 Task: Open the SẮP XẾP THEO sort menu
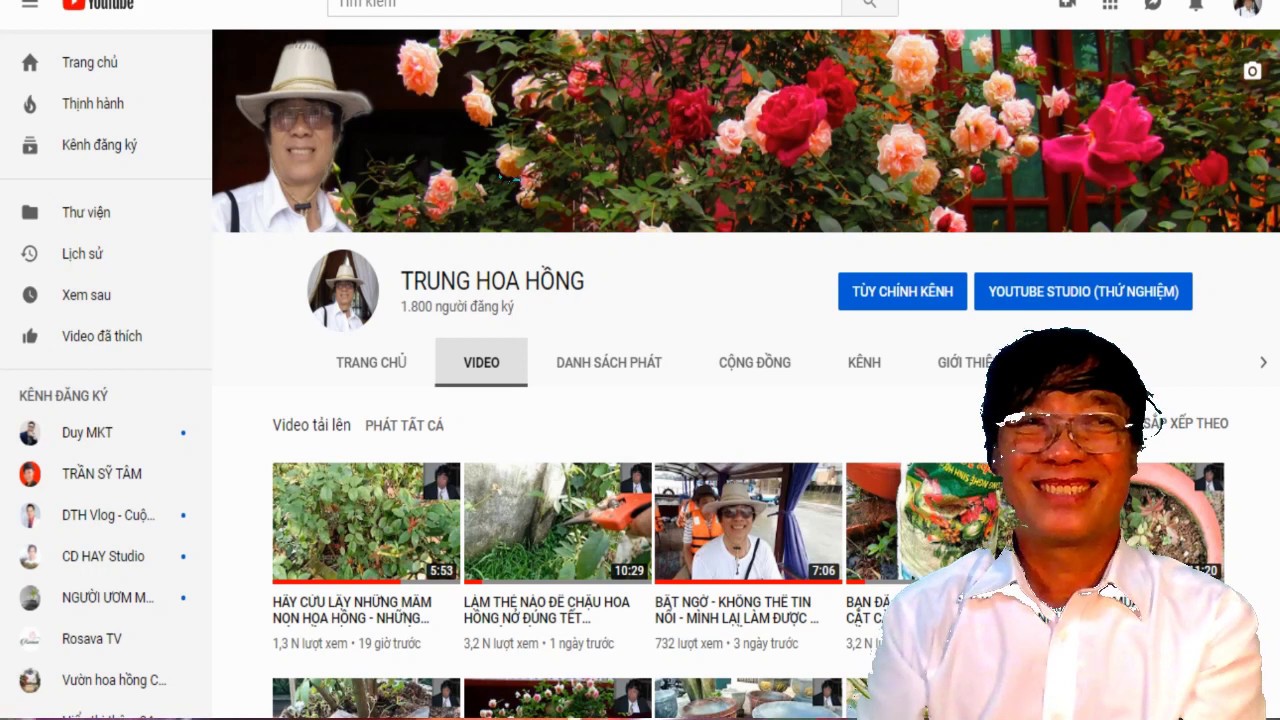[x=1186, y=423]
